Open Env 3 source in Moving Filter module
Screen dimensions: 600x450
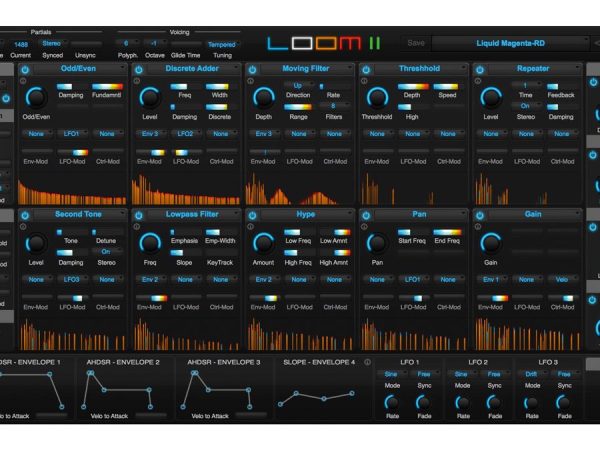coord(264,134)
